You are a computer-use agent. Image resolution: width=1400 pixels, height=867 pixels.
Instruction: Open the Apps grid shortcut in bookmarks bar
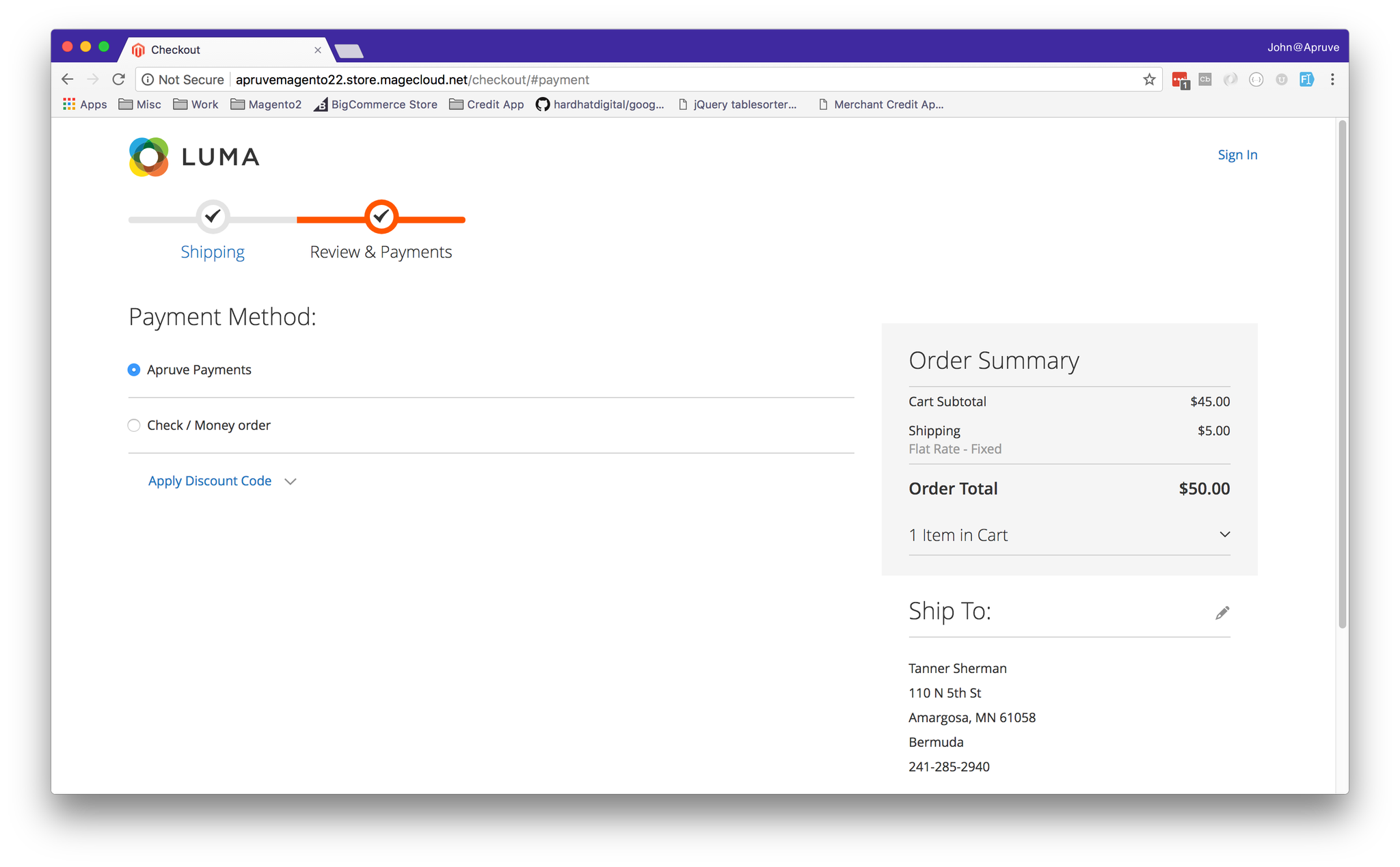pos(85,105)
